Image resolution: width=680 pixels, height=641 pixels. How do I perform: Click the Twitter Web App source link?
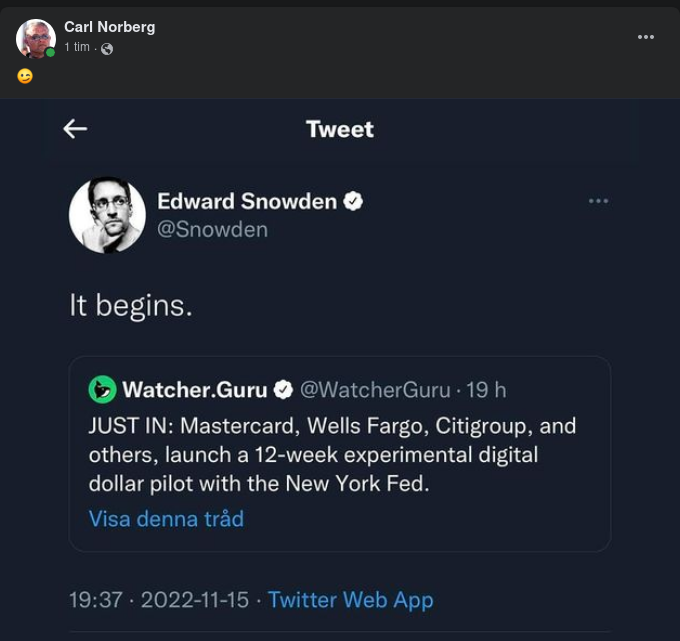tap(350, 600)
